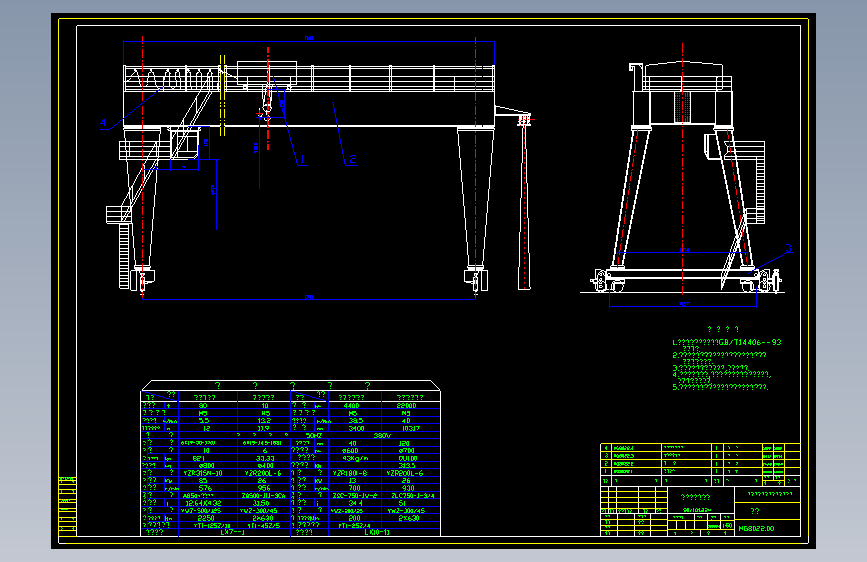
Task: Click part callout number 4 at the left
Action: coord(103,123)
